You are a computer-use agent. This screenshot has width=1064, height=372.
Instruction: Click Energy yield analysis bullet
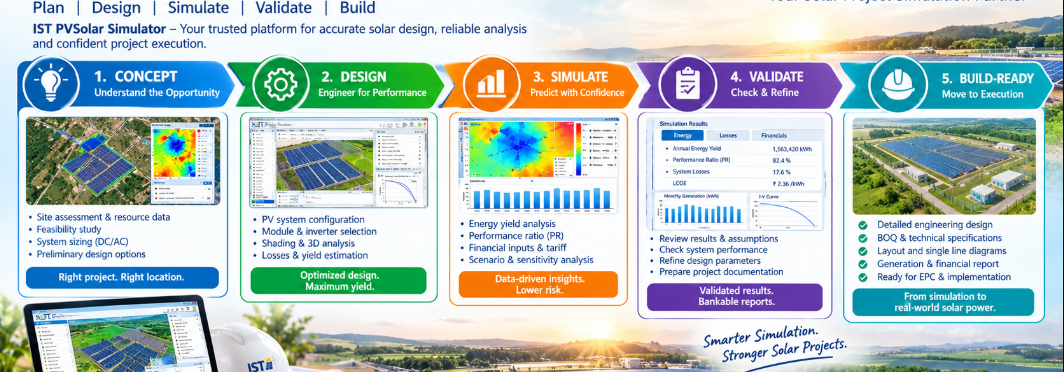[x=512, y=223]
